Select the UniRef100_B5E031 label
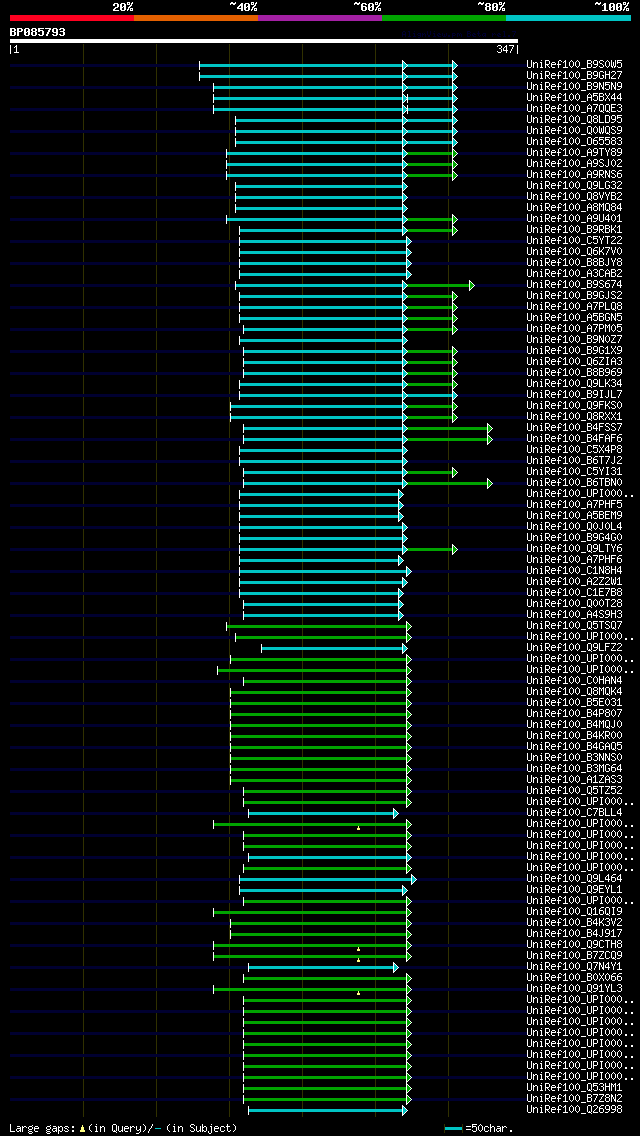This screenshot has width=640, height=1136. click(574, 701)
